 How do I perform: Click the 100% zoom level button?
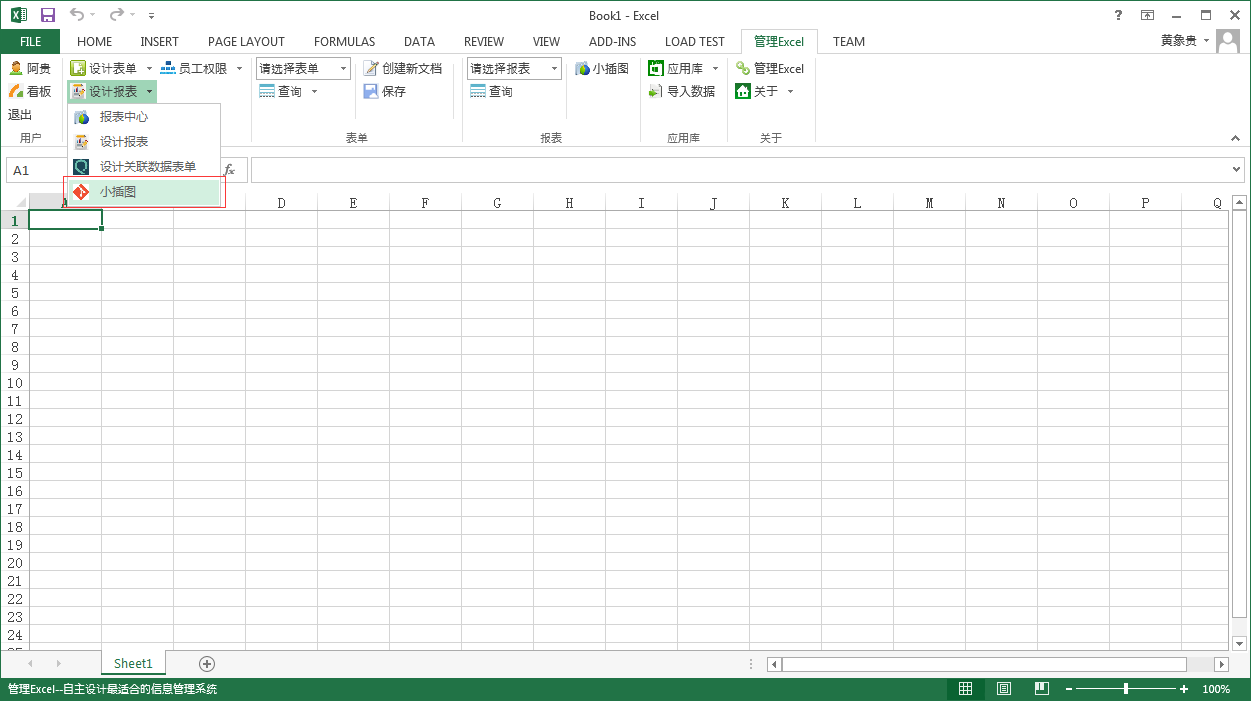click(1216, 689)
